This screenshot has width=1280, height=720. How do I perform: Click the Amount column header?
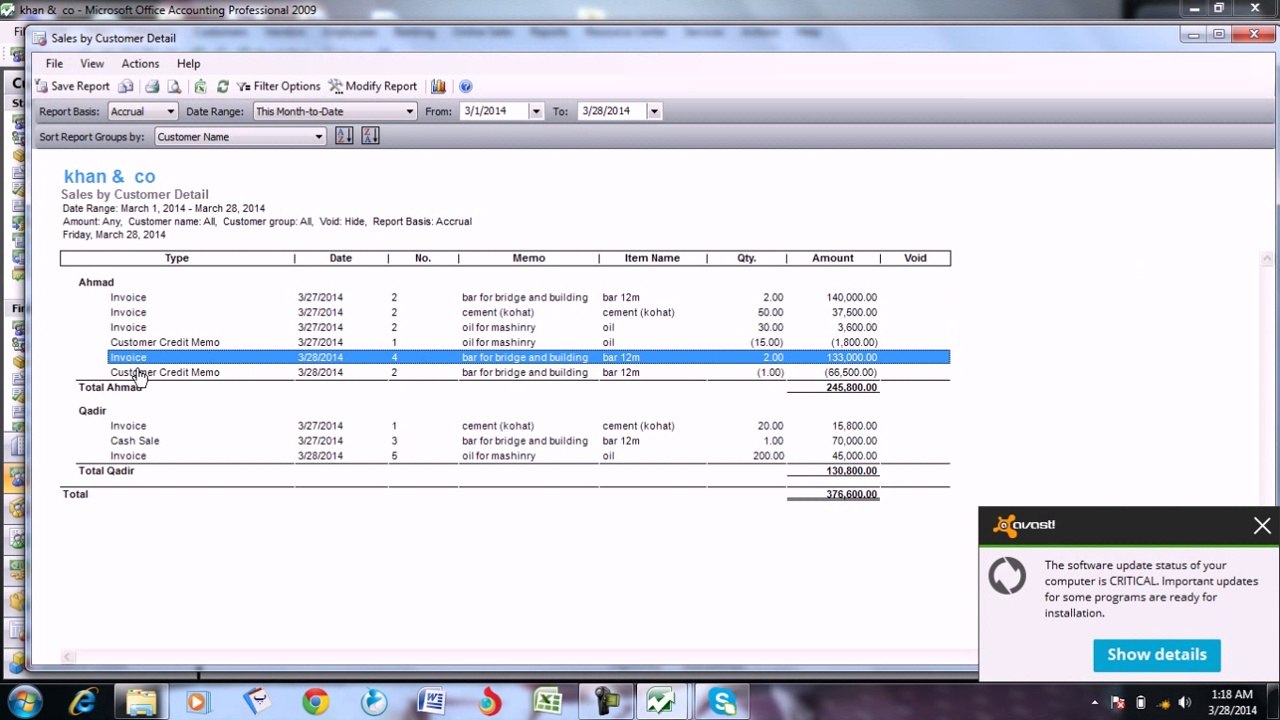833,258
